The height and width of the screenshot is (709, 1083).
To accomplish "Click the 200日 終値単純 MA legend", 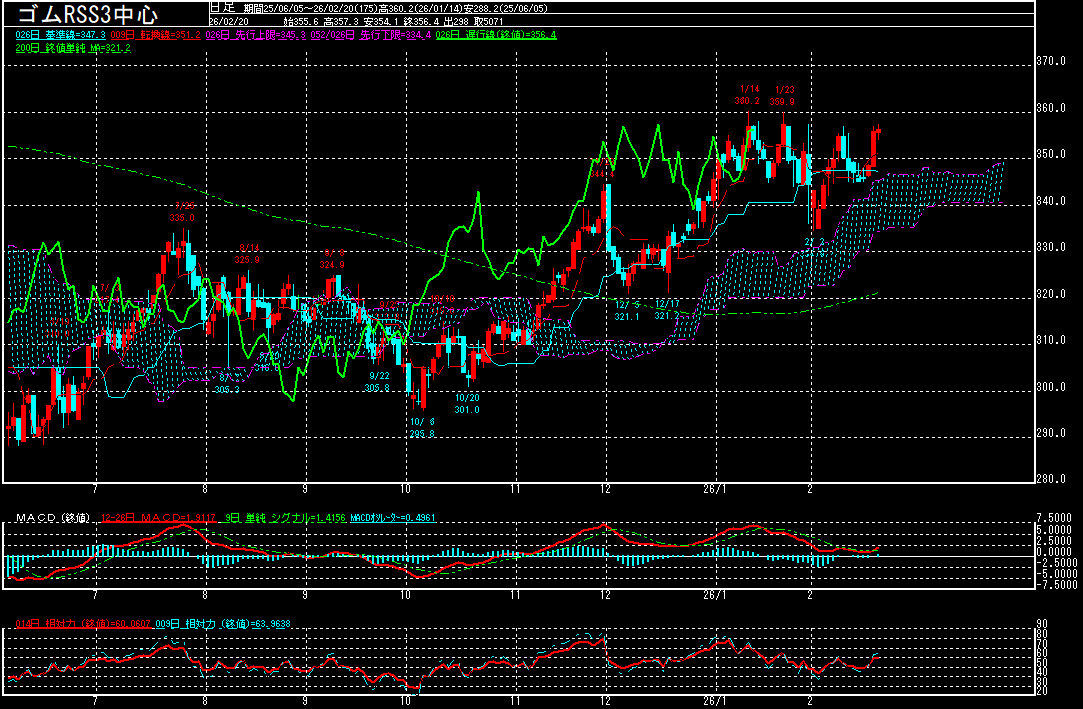I will click(58, 48).
